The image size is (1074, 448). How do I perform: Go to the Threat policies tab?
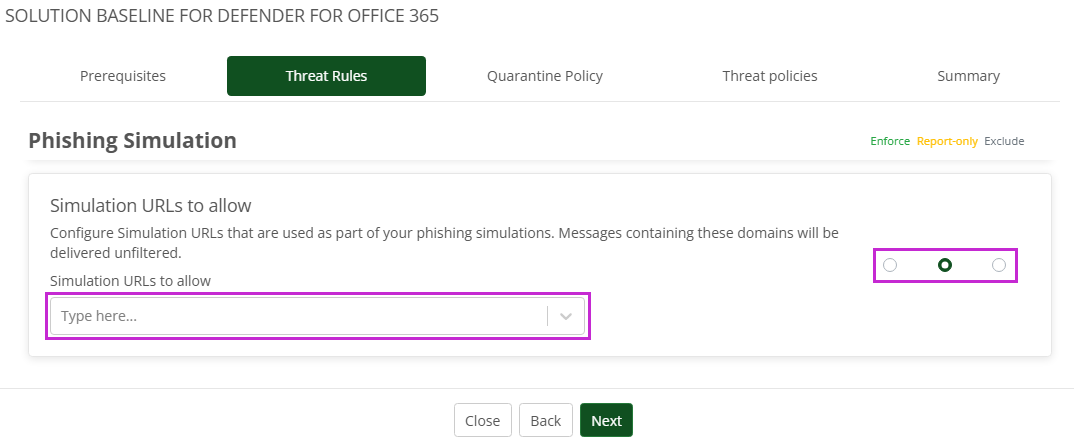coord(770,76)
